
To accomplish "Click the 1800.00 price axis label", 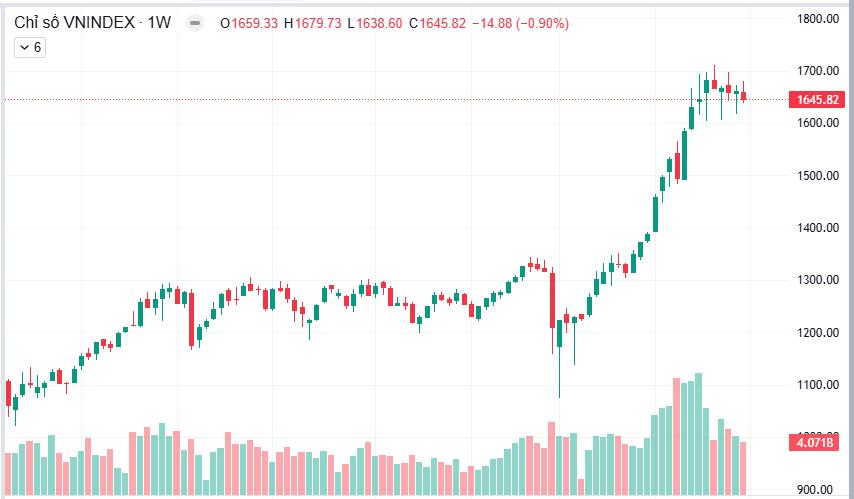I will pyautogui.click(x=818, y=19).
